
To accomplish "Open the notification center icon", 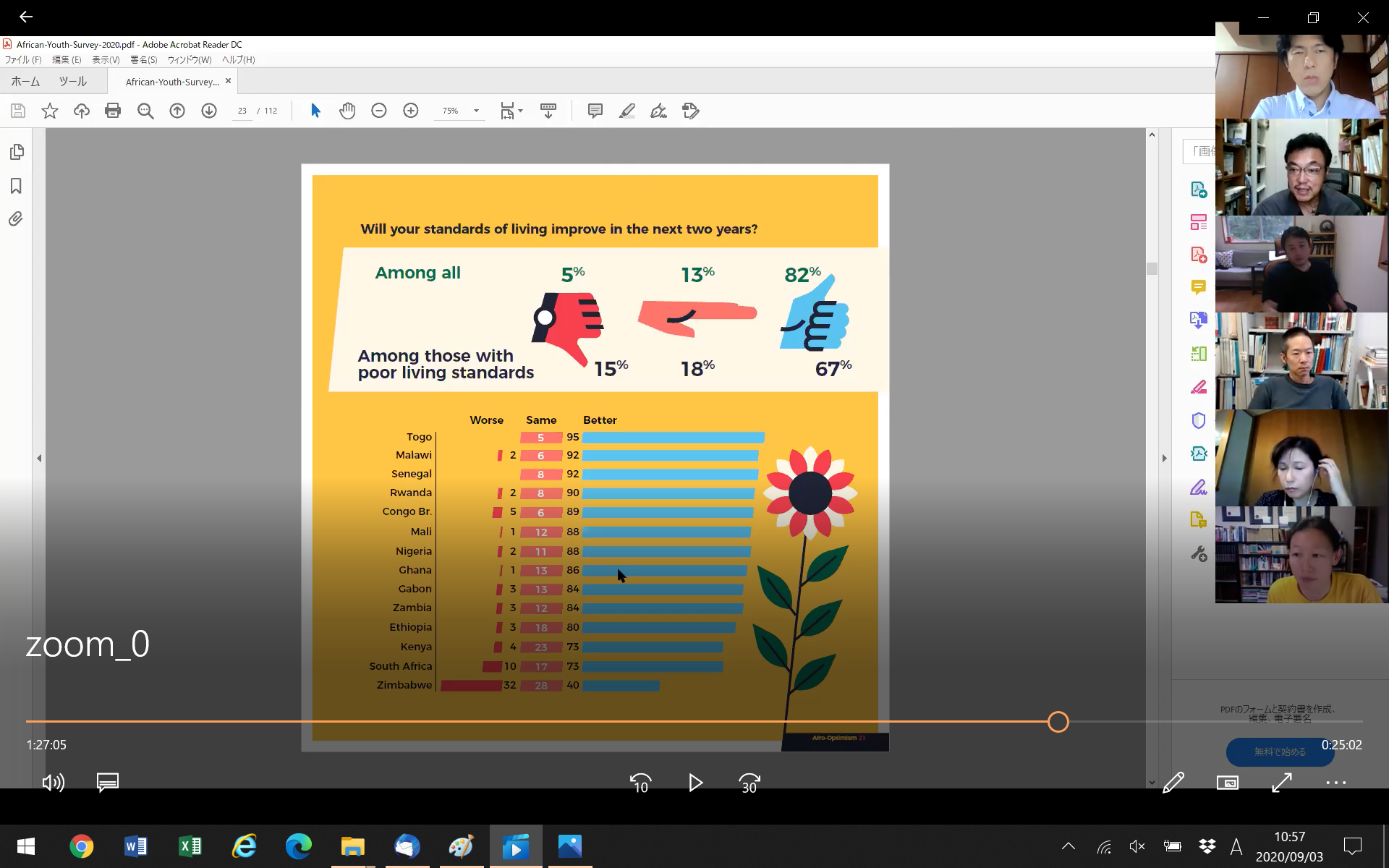I will coord(1352,846).
